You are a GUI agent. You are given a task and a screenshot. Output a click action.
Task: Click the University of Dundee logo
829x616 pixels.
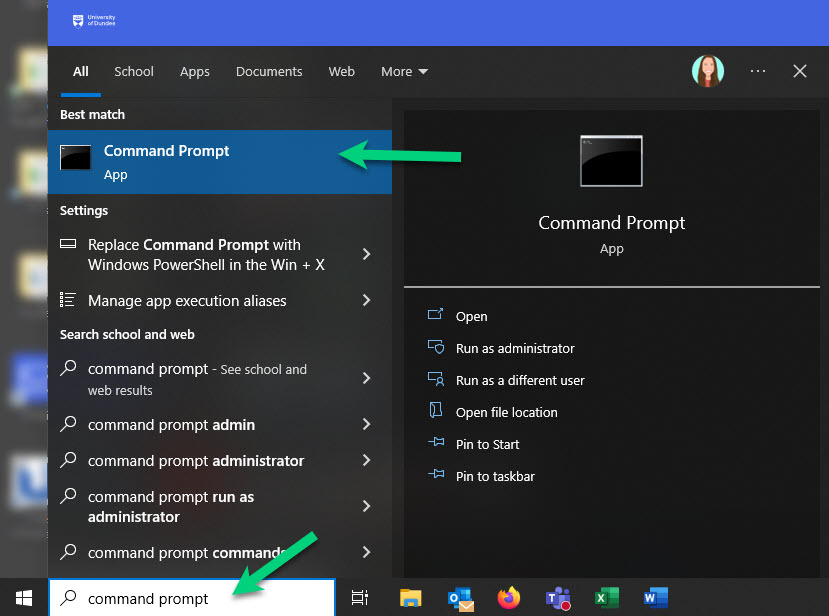click(x=94, y=21)
